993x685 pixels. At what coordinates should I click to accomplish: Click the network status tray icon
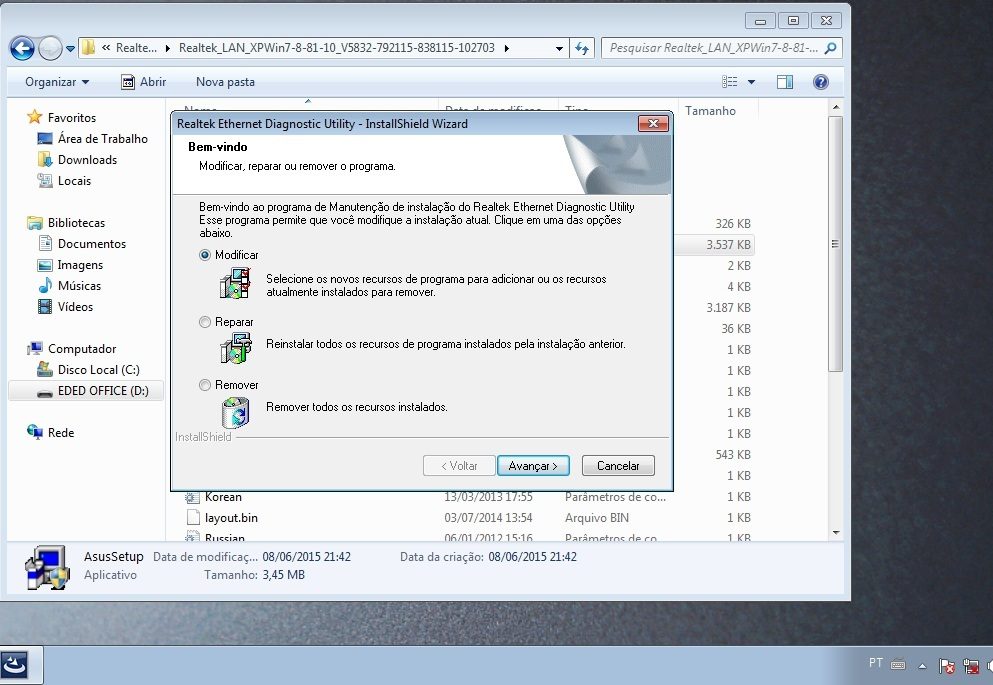tap(970, 665)
